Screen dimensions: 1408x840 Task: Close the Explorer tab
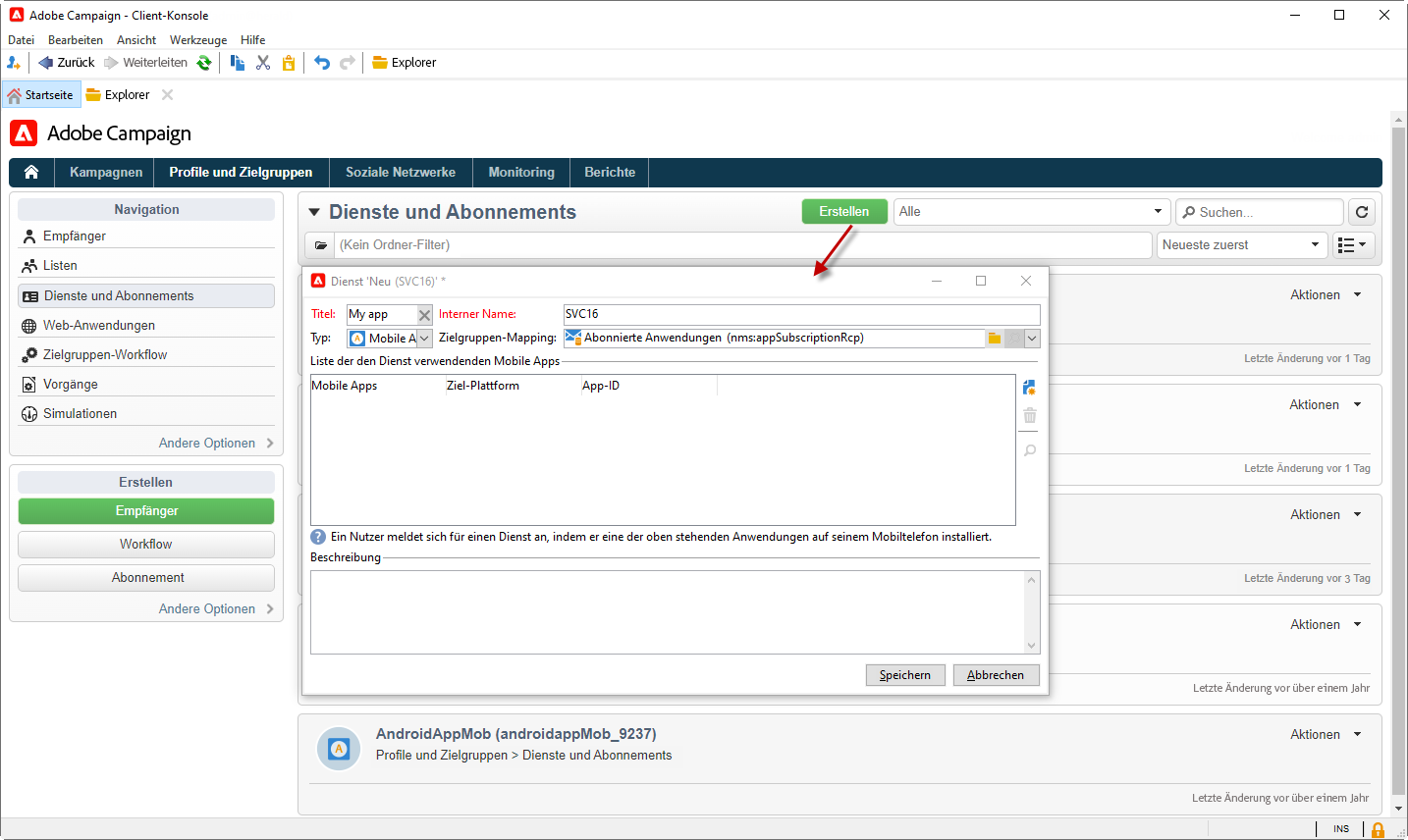tap(168, 95)
